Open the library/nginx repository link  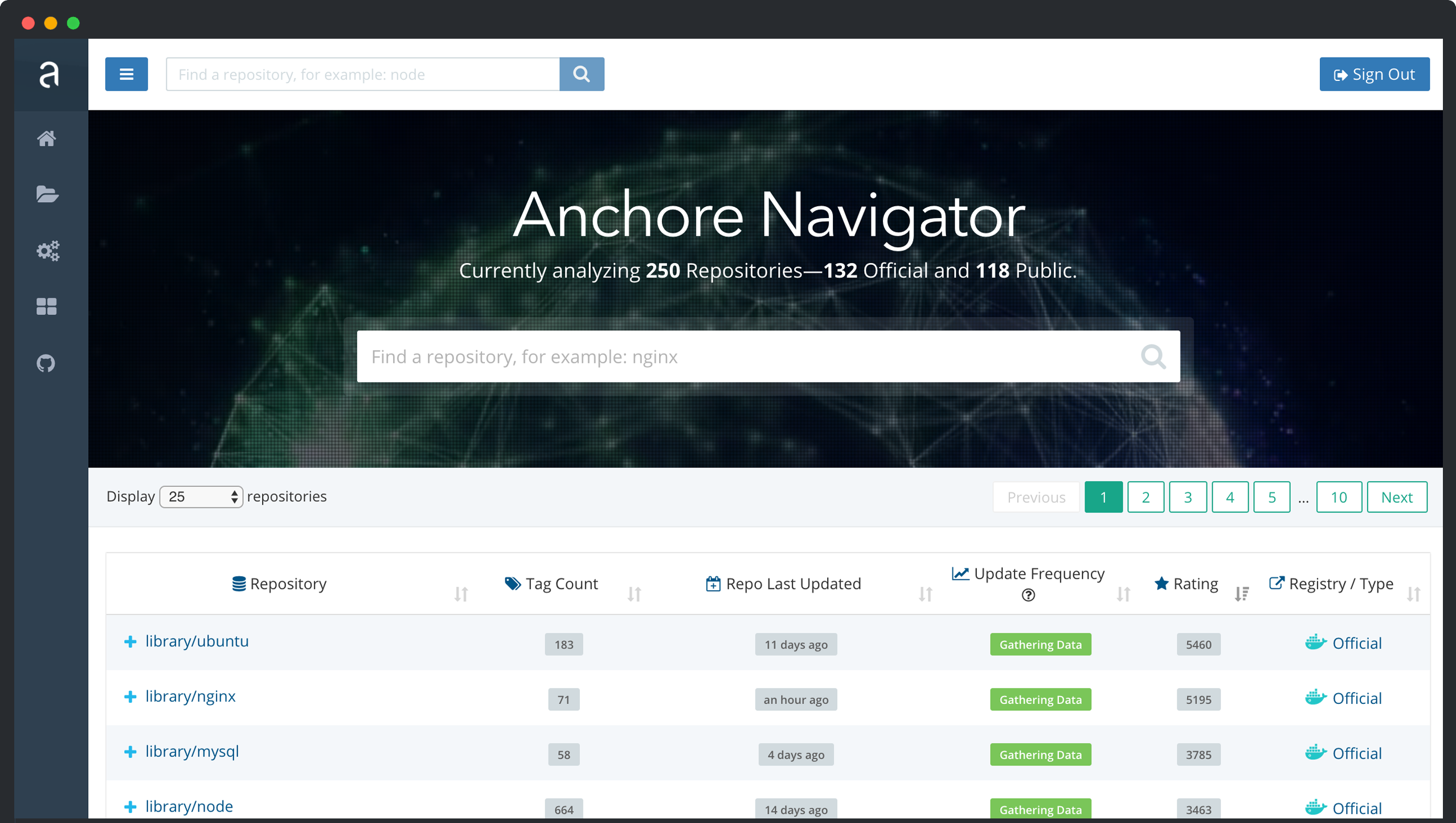click(190, 697)
